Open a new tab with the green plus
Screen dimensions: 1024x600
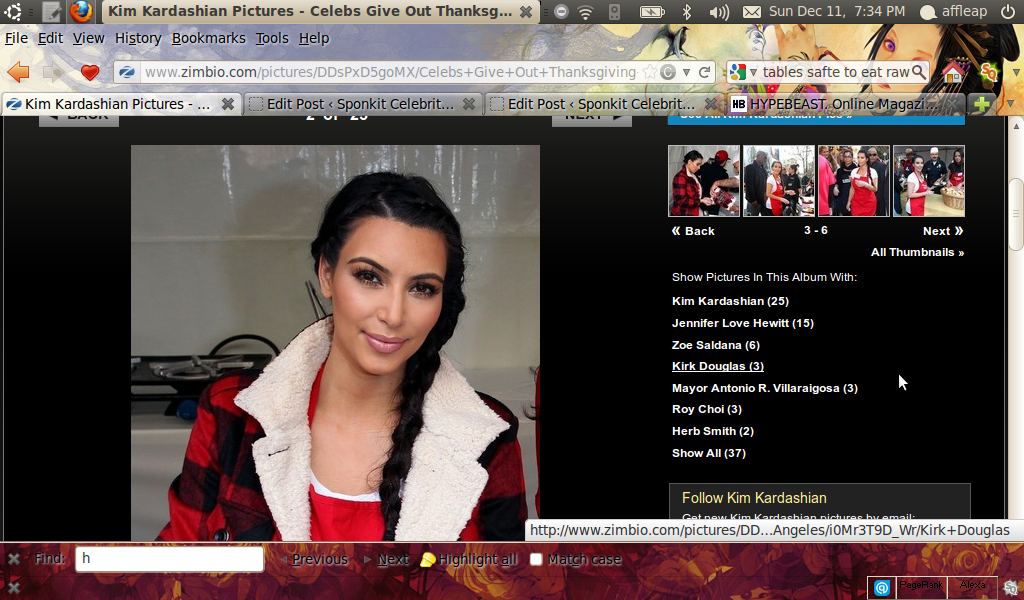click(x=981, y=104)
